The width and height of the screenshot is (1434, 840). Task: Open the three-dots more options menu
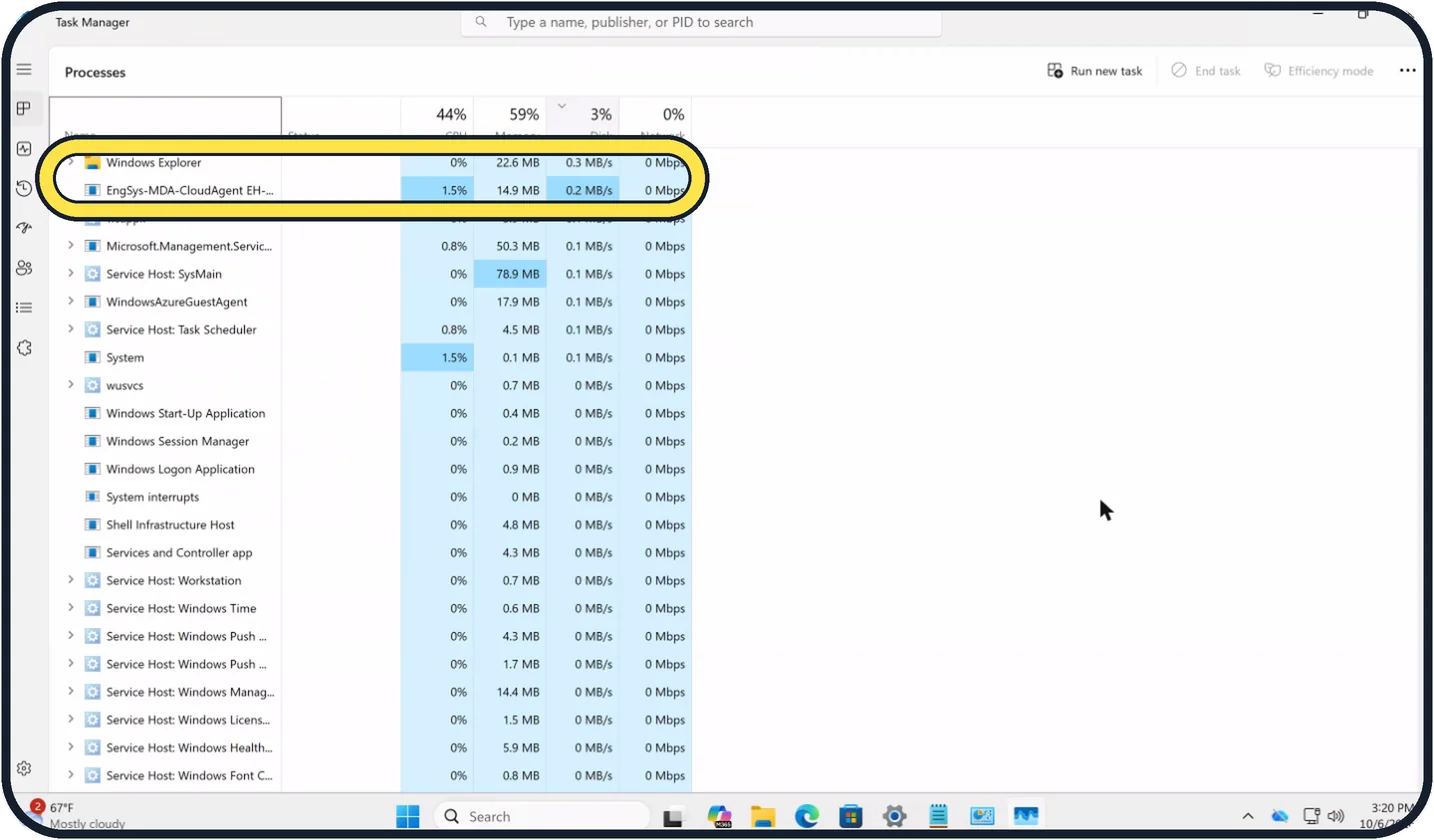pos(1408,71)
